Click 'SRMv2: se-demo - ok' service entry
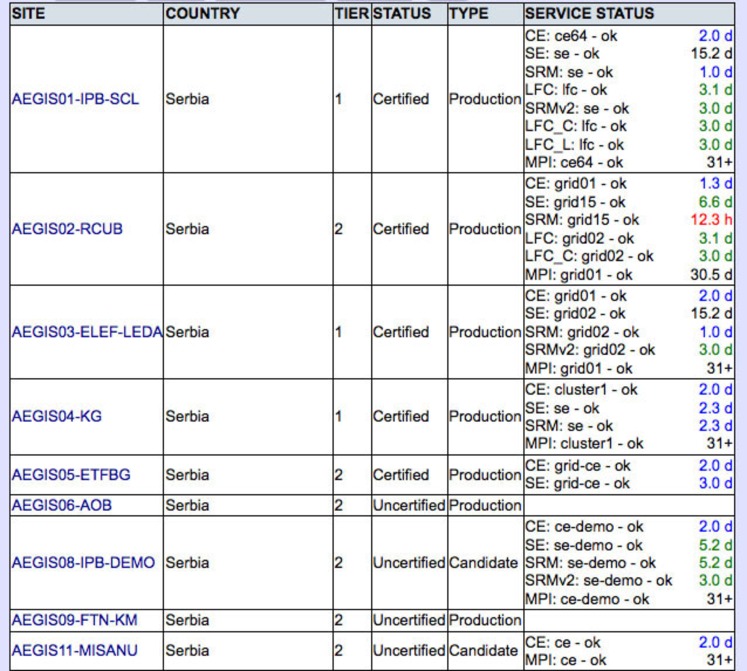This screenshot has width=747, height=671. click(598, 580)
